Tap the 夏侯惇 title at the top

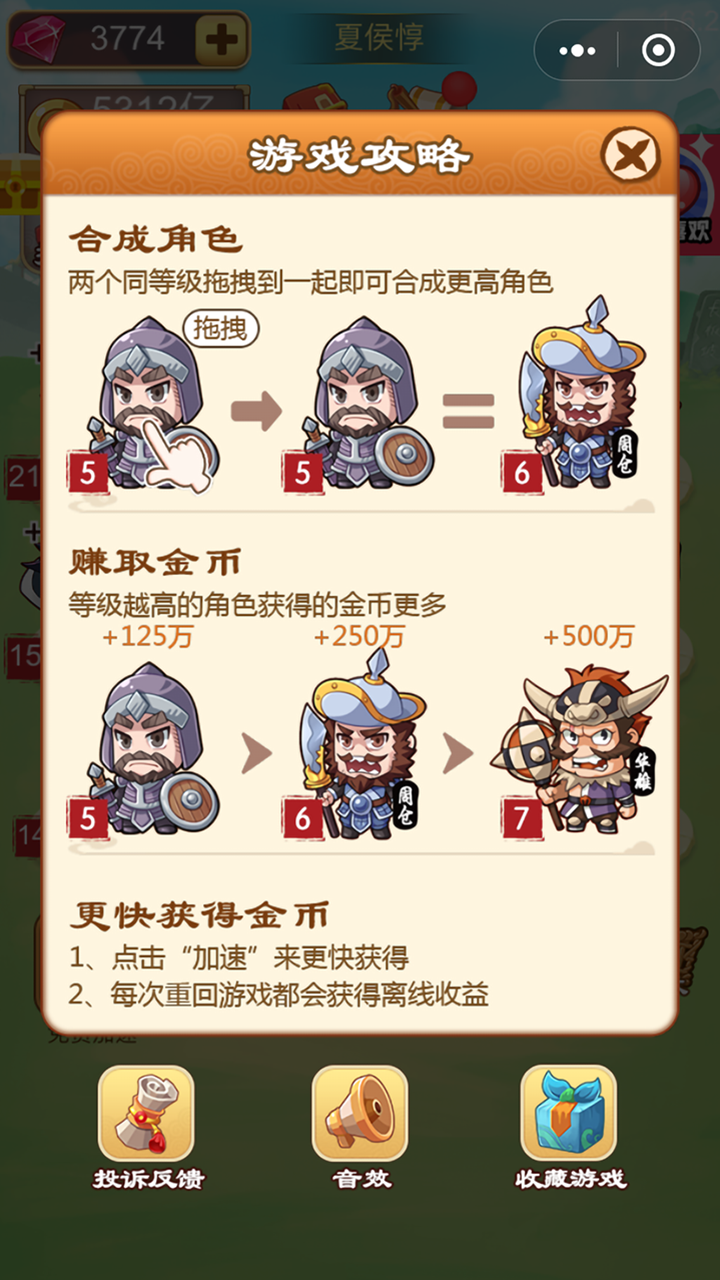(x=379, y=38)
